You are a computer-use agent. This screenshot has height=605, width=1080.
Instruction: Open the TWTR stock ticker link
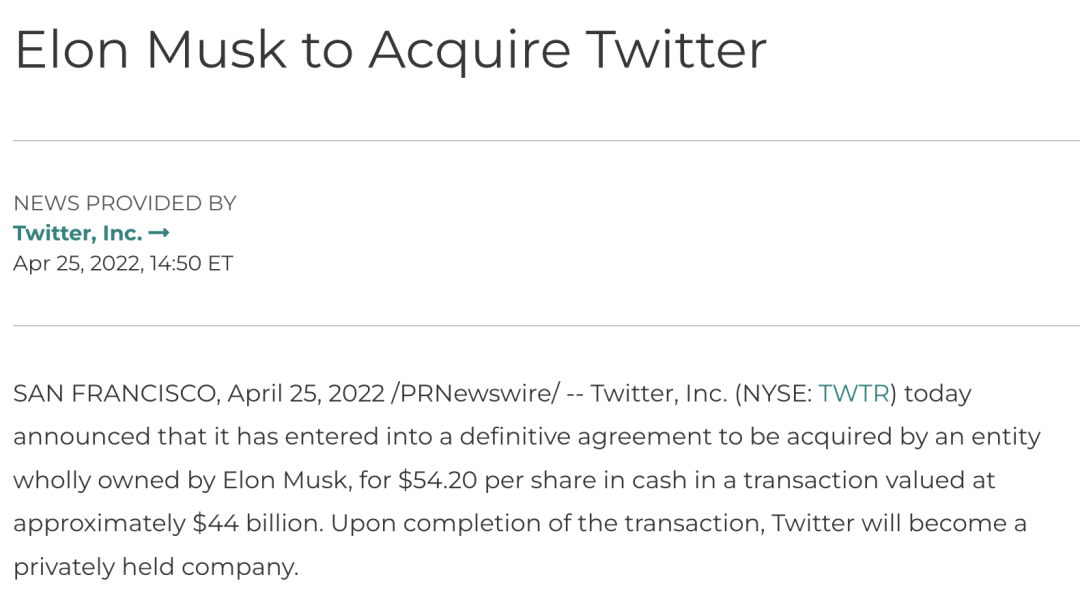pyautogui.click(x=853, y=394)
